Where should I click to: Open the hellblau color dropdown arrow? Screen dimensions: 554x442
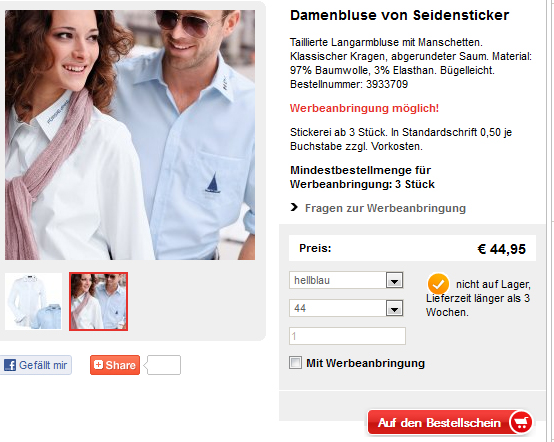click(394, 281)
